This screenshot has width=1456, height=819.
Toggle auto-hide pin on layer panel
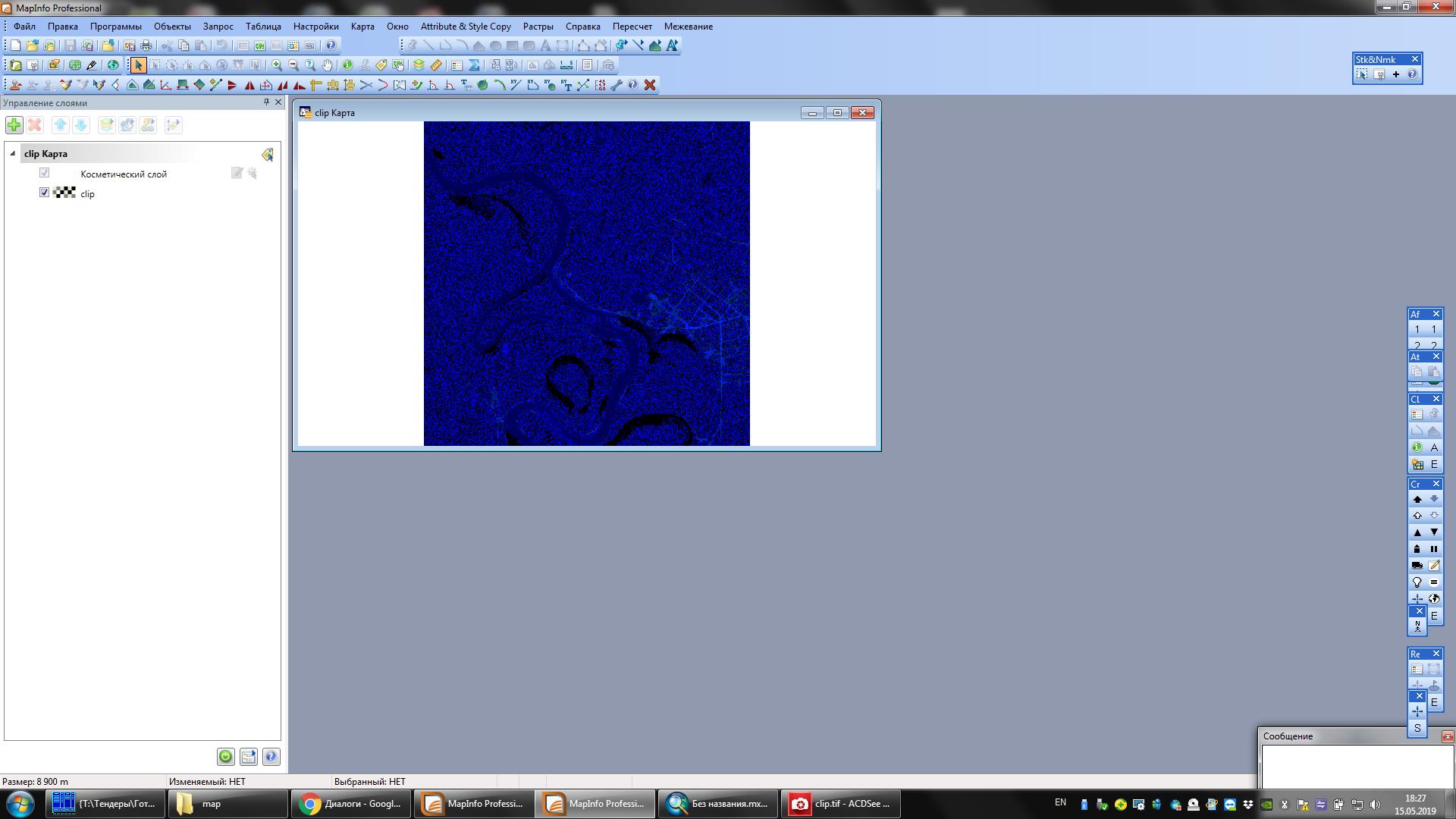(266, 102)
